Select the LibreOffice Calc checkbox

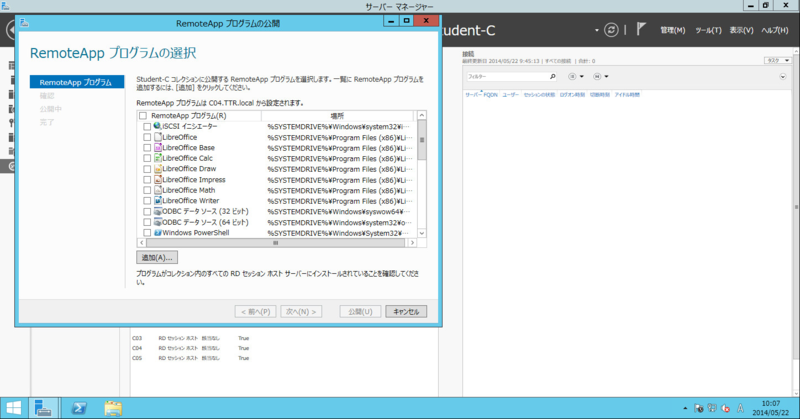[x=147, y=159]
